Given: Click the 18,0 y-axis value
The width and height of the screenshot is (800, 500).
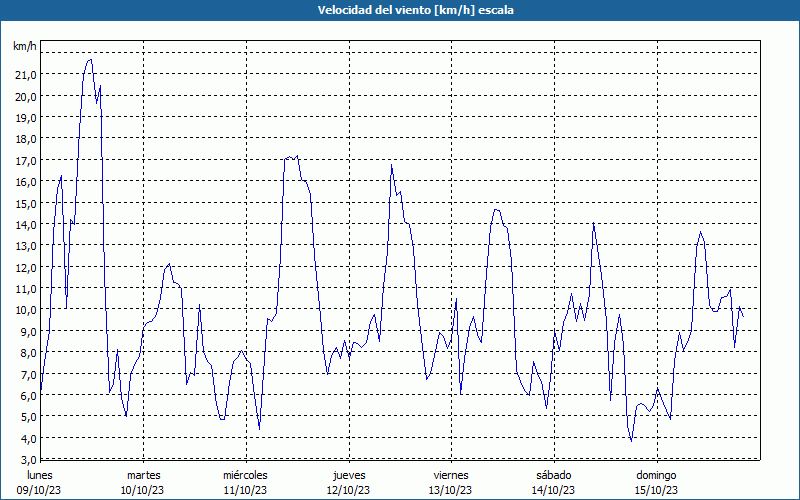Looking at the screenshot, I should pyautogui.click(x=26, y=139).
